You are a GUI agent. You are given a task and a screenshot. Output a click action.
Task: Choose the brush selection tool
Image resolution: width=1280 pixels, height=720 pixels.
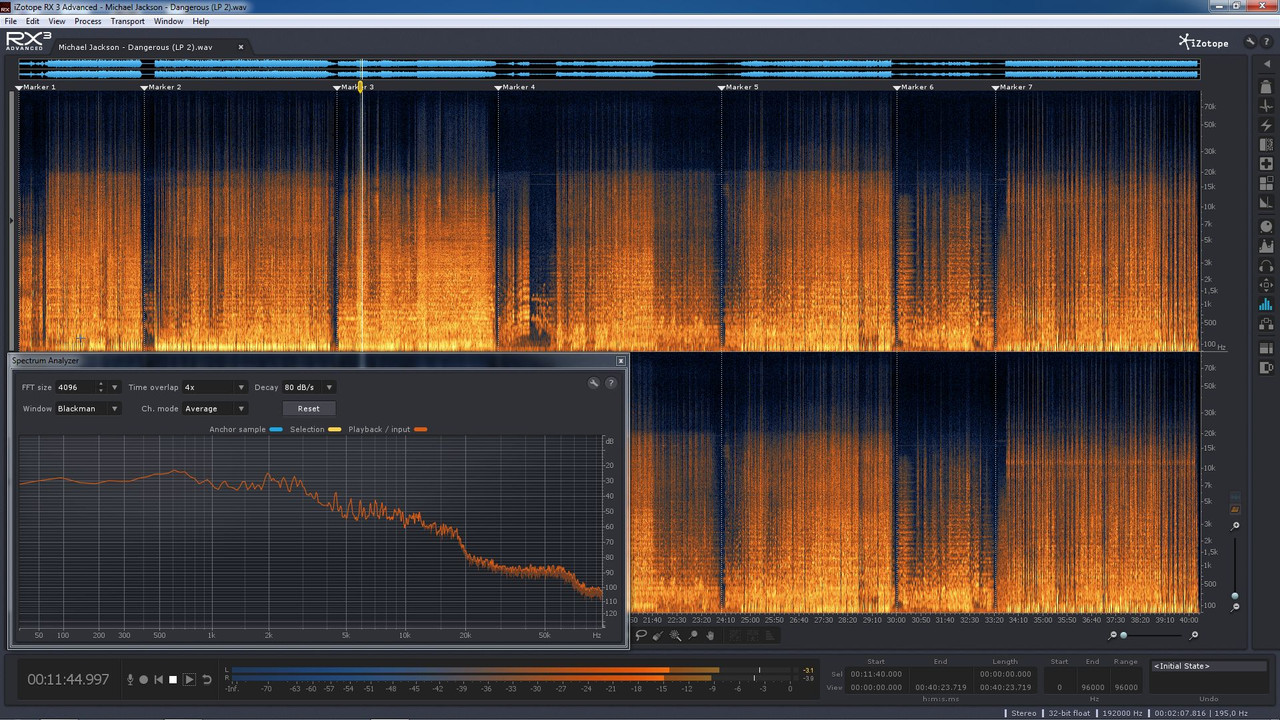click(x=658, y=635)
